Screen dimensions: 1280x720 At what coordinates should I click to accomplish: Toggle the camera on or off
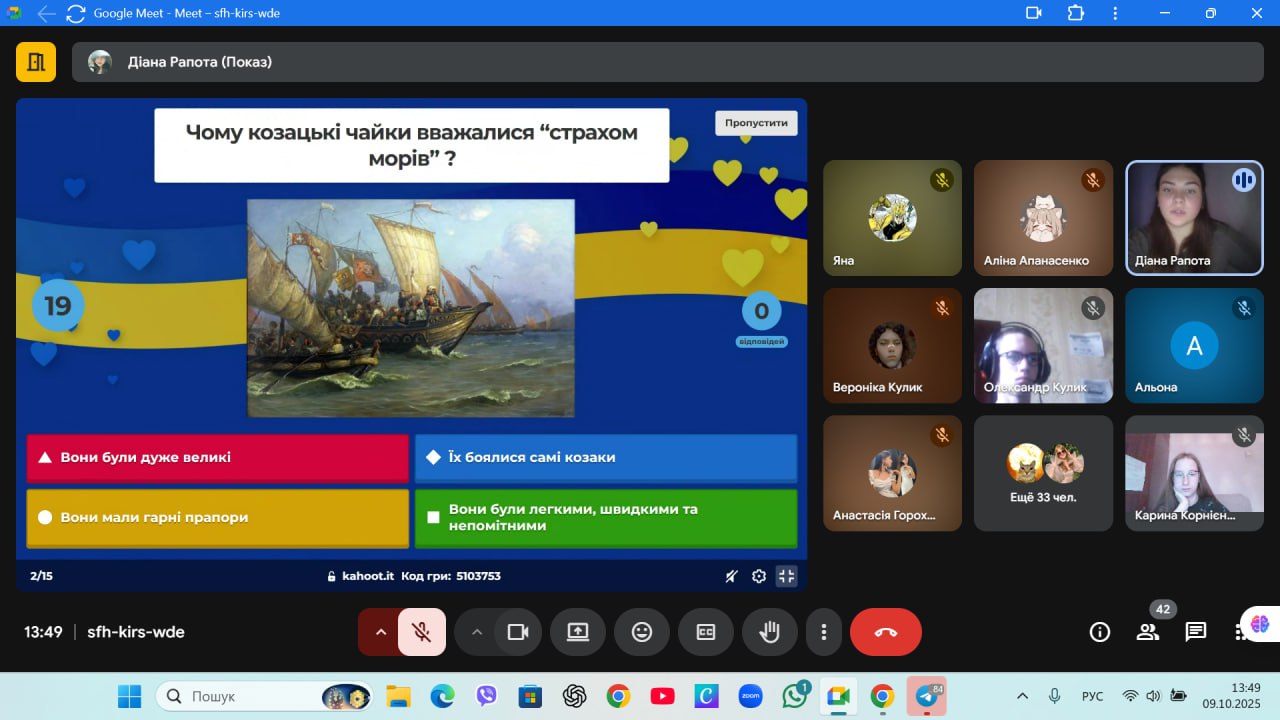click(x=517, y=632)
